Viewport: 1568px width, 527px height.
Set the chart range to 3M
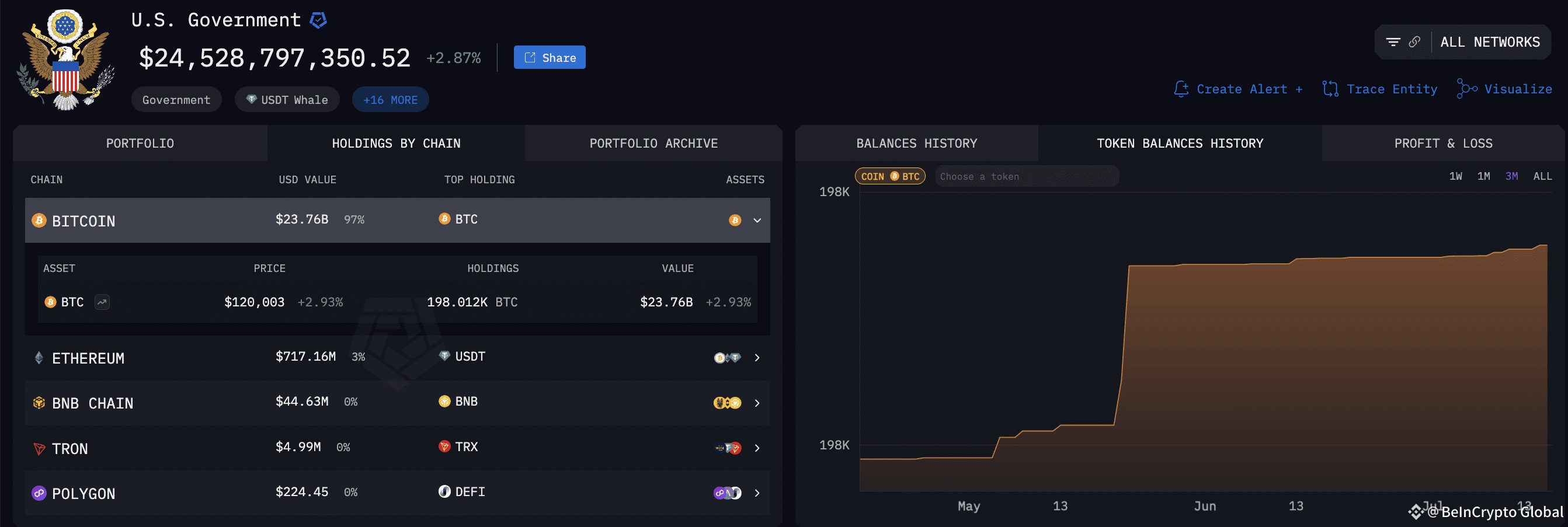[x=1512, y=176]
